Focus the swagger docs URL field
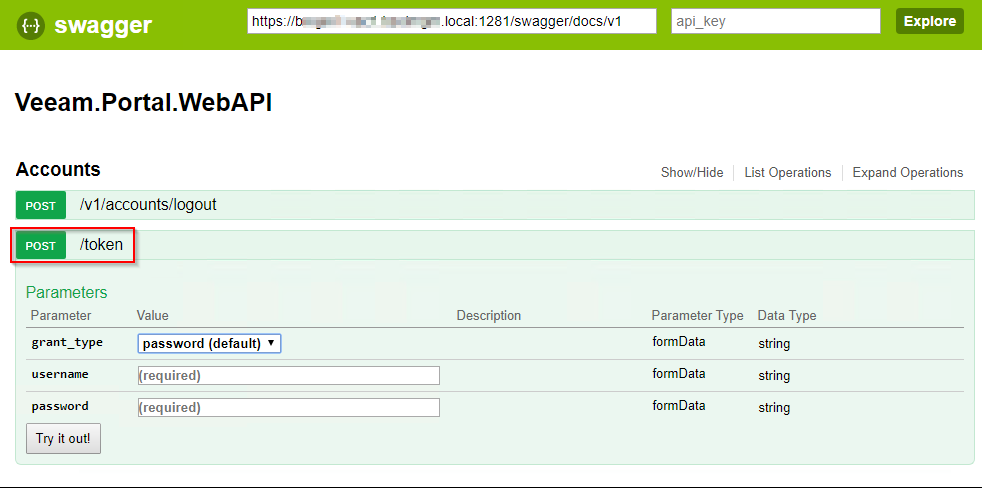 click(x=452, y=21)
